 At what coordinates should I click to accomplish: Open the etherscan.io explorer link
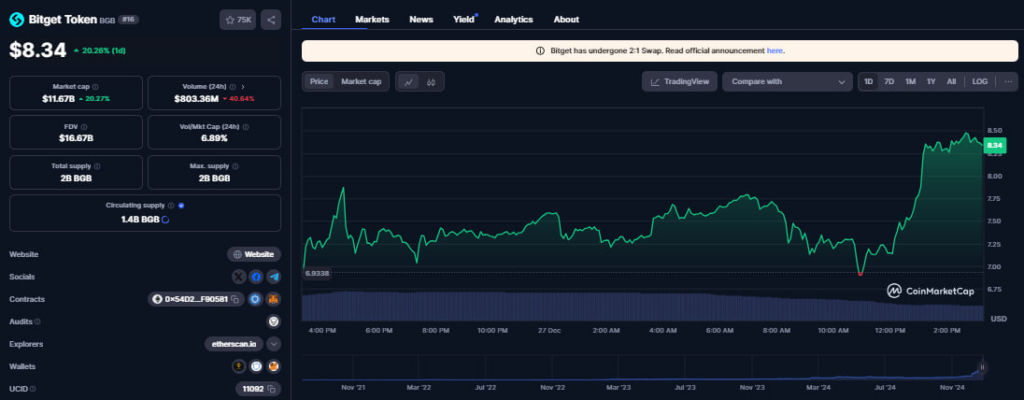[x=234, y=344]
